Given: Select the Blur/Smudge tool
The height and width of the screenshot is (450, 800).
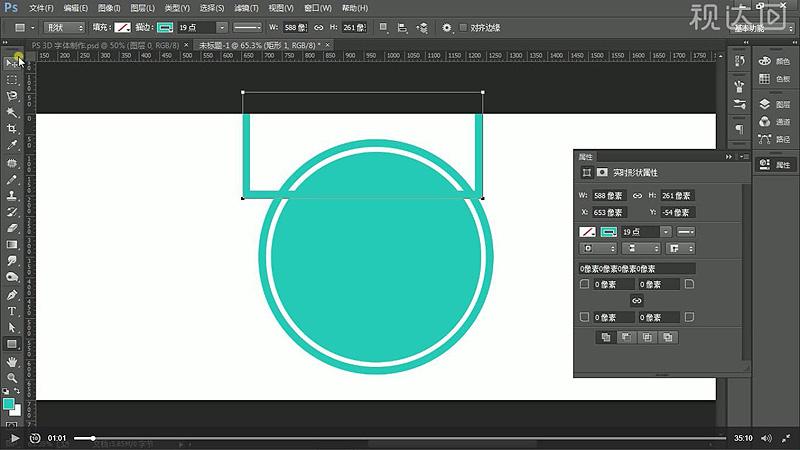Looking at the screenshot, I should pos(11,261).
